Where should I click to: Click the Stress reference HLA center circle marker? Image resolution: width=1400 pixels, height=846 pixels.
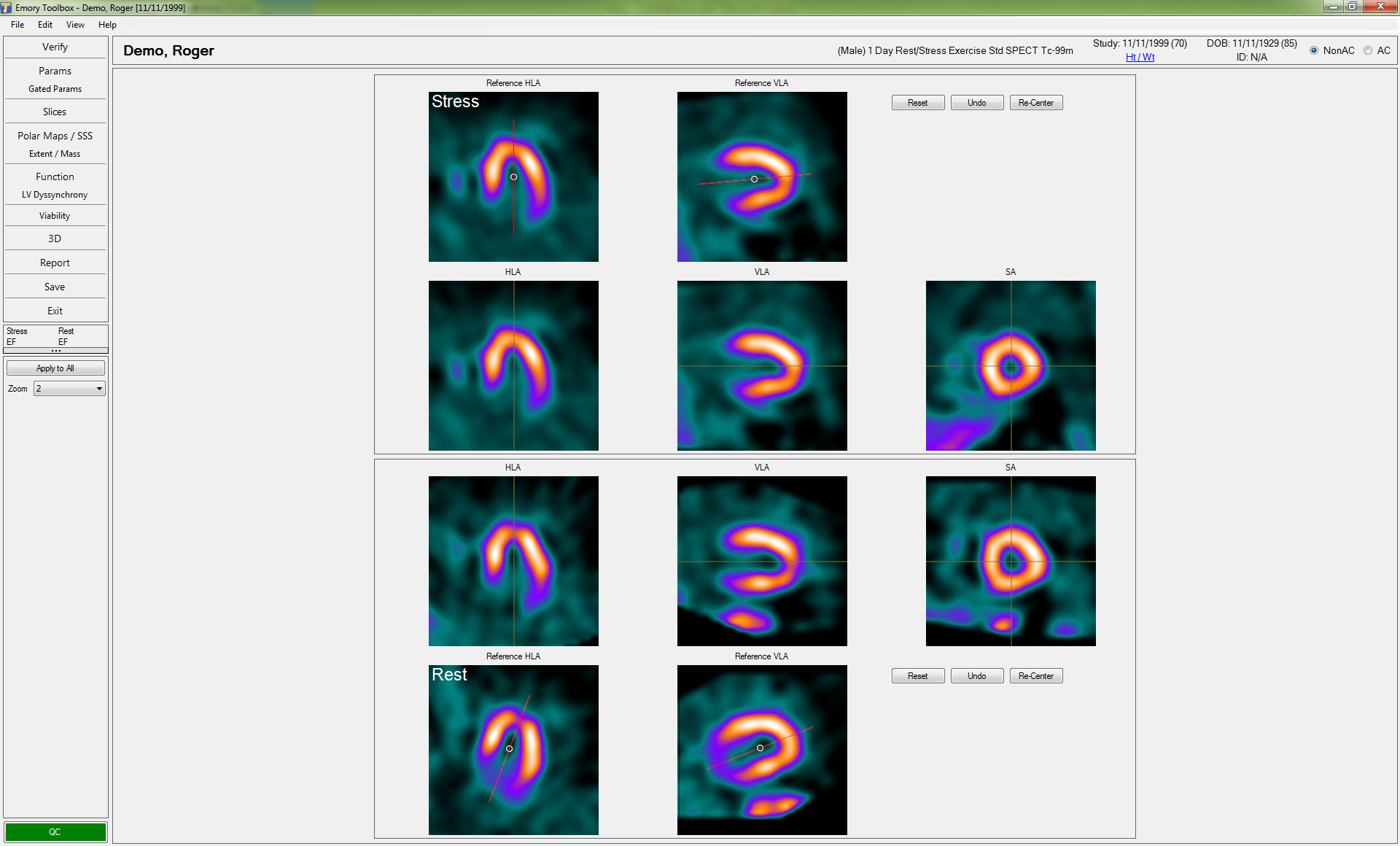pyautogui.click(x=513, y=177)
